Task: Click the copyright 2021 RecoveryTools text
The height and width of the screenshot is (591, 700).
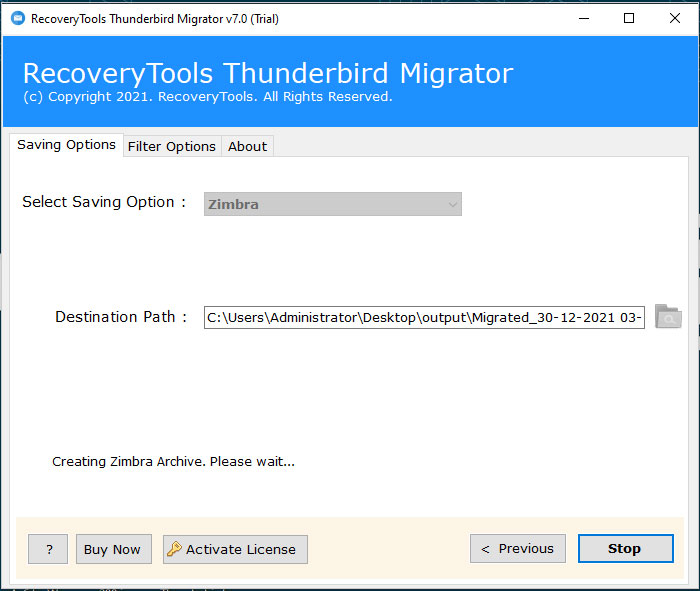Action: pyautogui.click(x=208, y=97)
